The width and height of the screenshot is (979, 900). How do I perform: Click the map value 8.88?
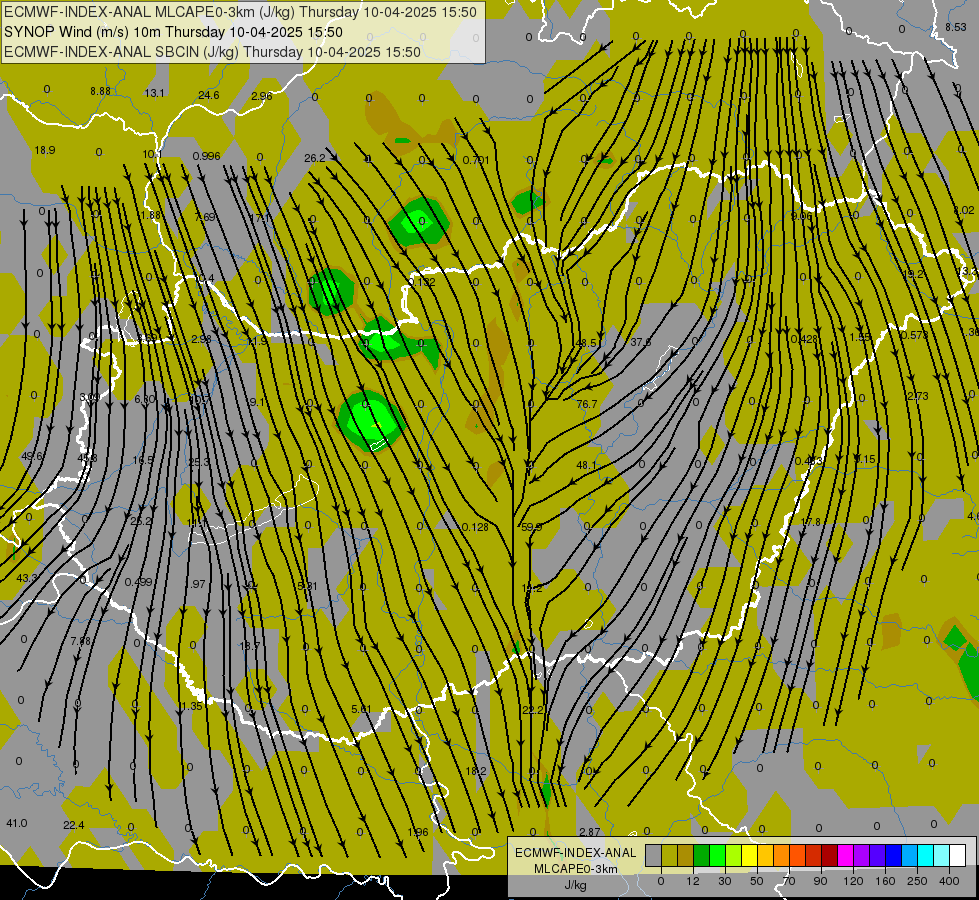click(101, 91)
